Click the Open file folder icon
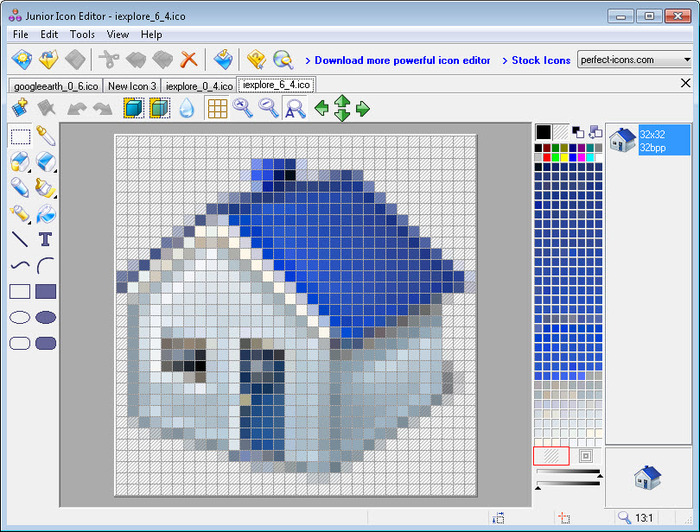This screenshot has height=532, width=700. click(48, 59)
